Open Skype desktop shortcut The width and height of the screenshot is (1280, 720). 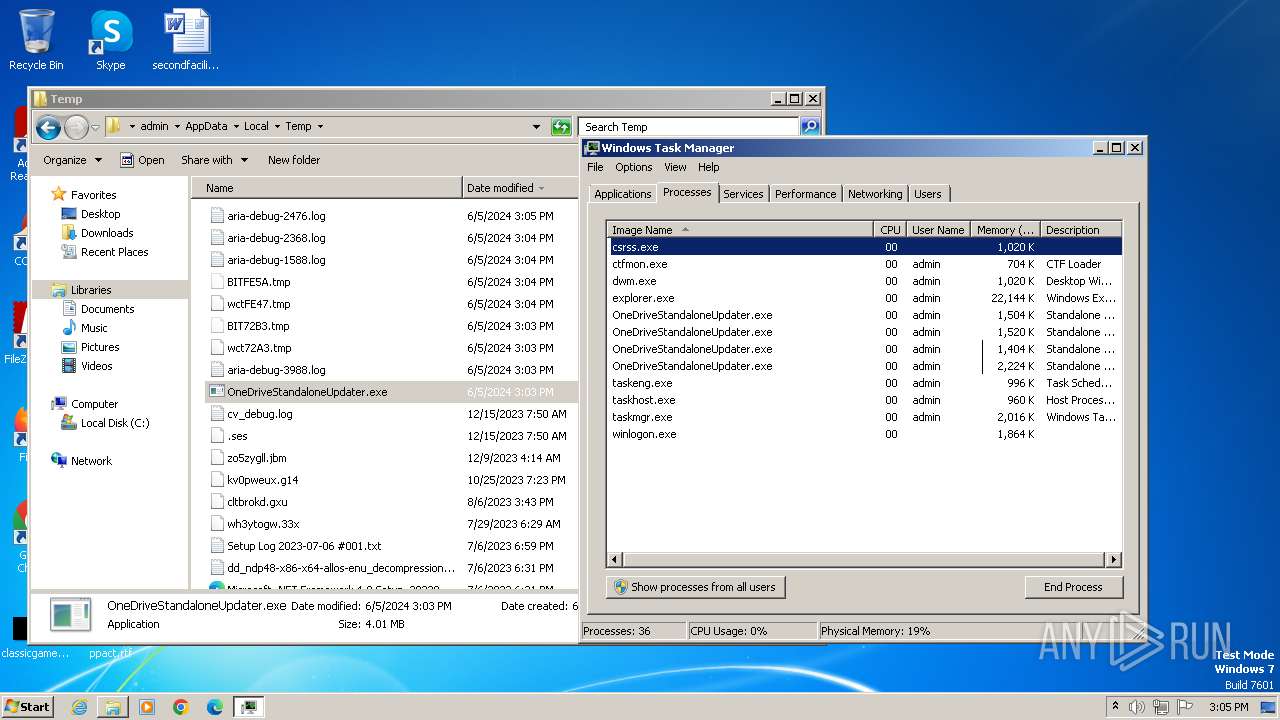[x=110, y=40]
